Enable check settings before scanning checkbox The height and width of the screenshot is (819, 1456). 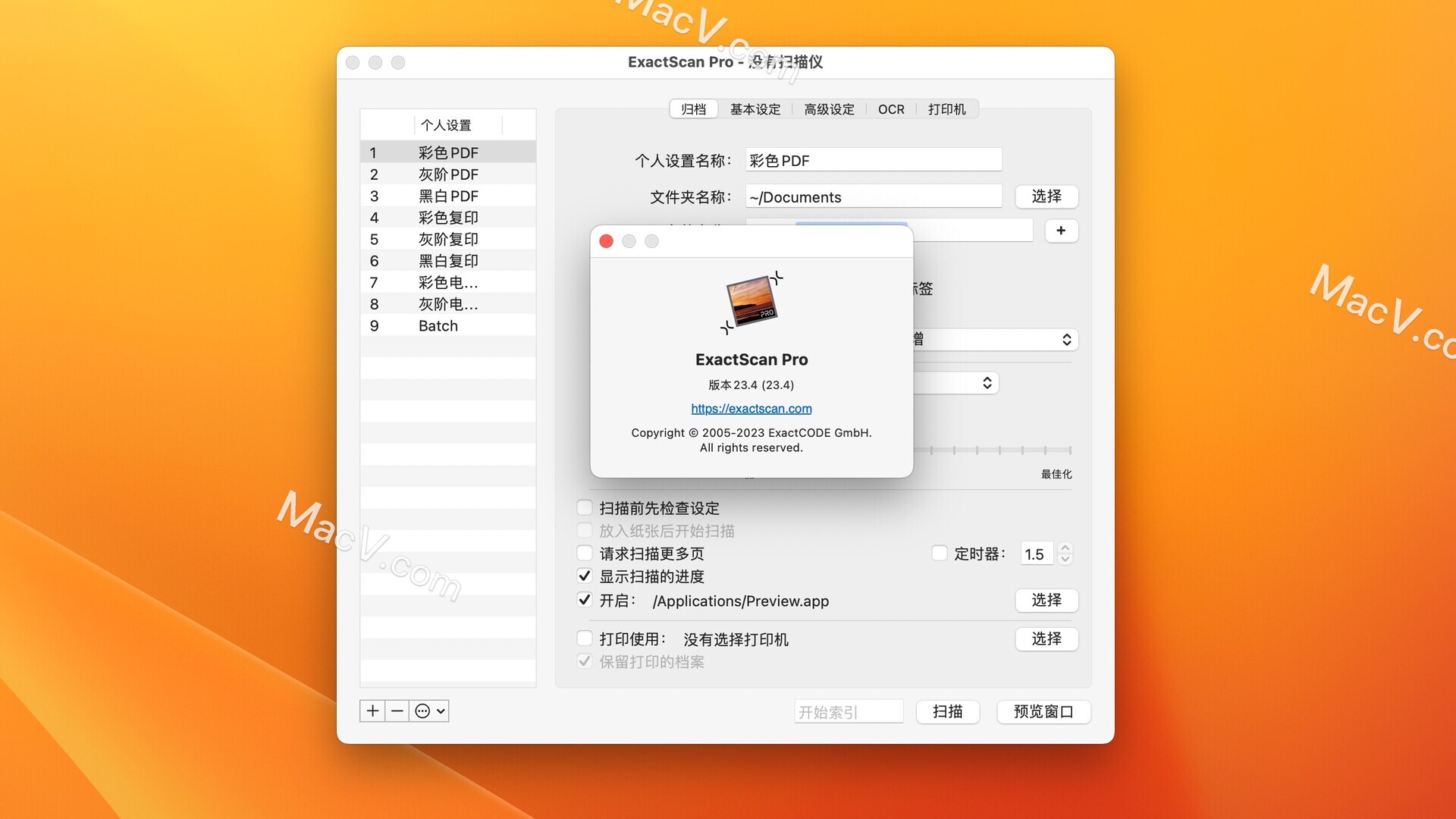coord(585,507)
